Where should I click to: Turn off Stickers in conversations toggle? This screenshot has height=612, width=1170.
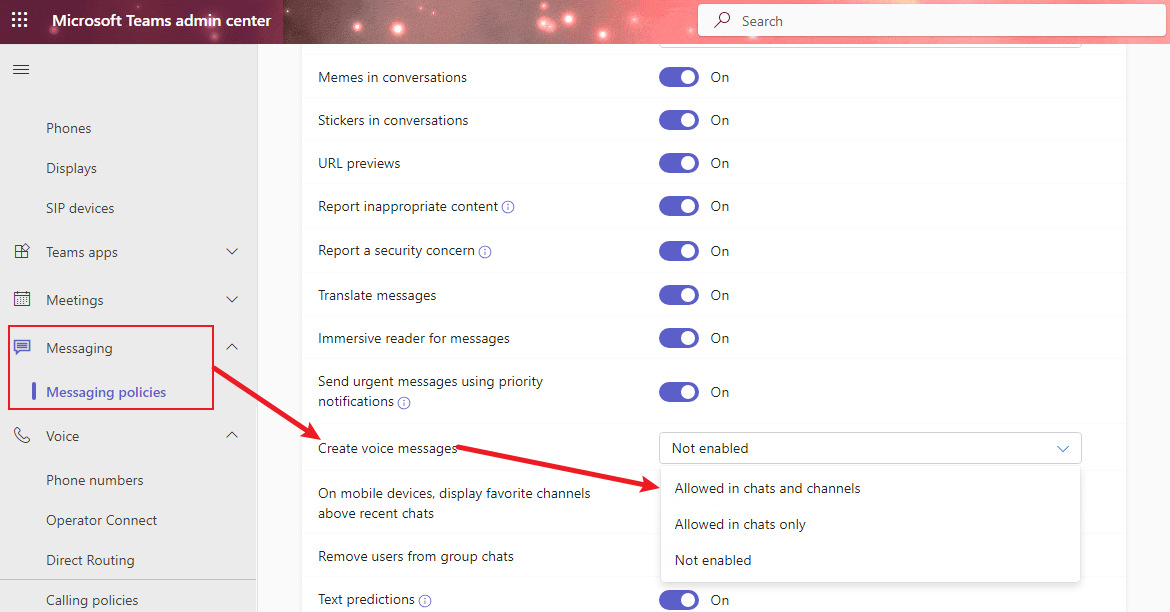coord(678,120)
